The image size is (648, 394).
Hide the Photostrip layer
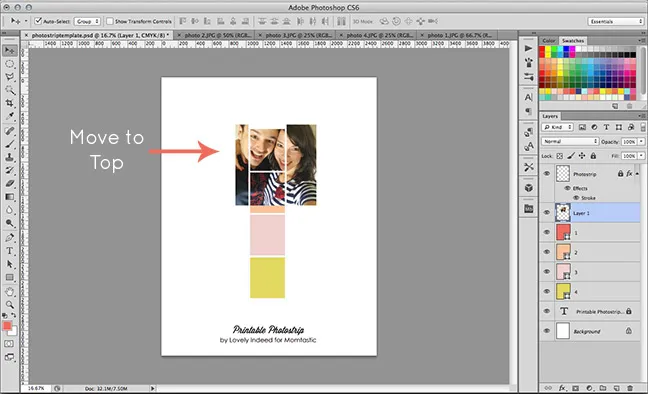(x=546, y=174)
